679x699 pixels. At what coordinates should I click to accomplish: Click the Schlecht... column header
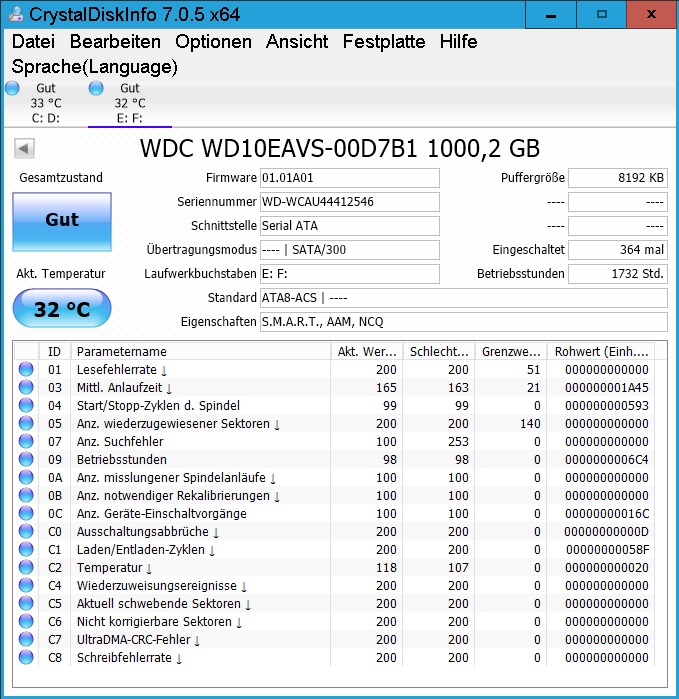(x=439, y=351)
